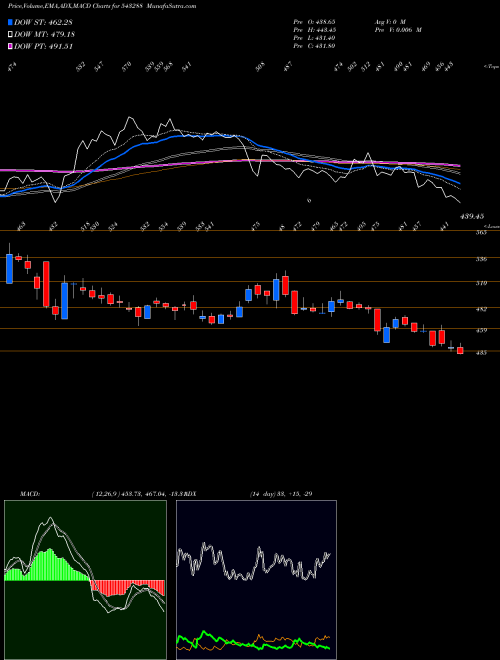
Task: Click the 482 price level label
Action: (481, 309)
